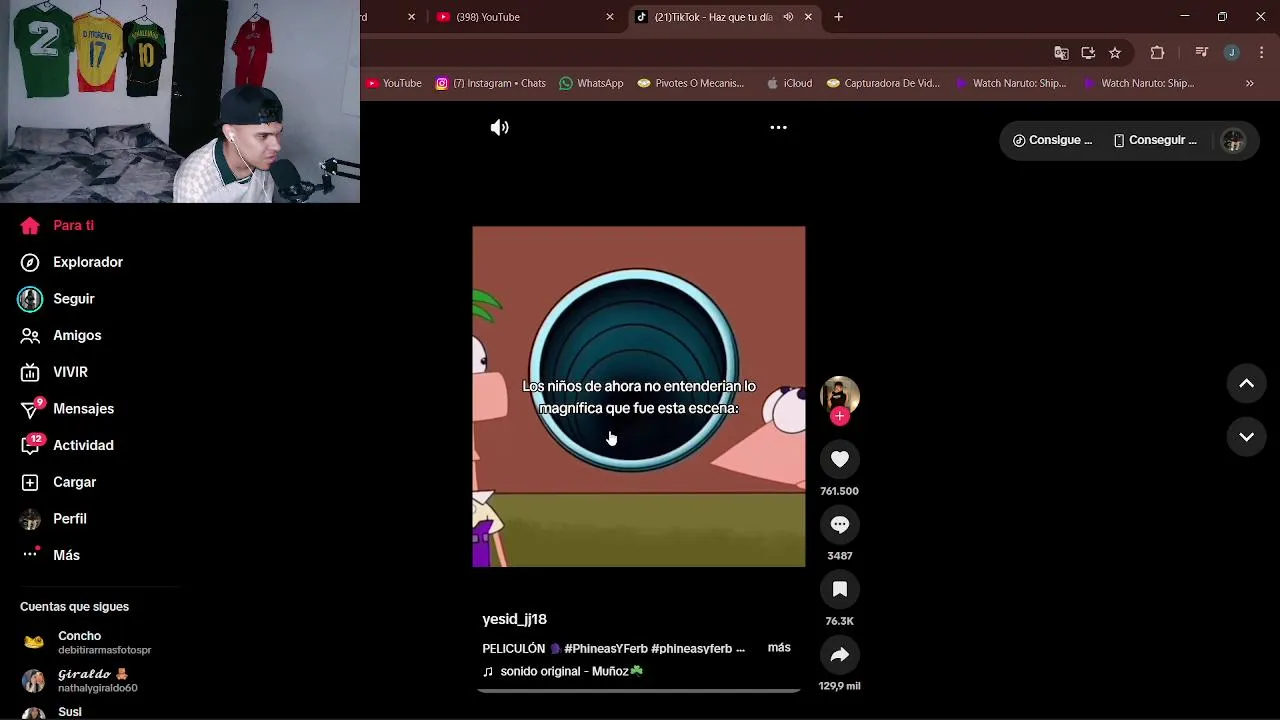The image size is (1280, 720).
Task: Open comments bubble showing 3487
Action: point(840,524)
